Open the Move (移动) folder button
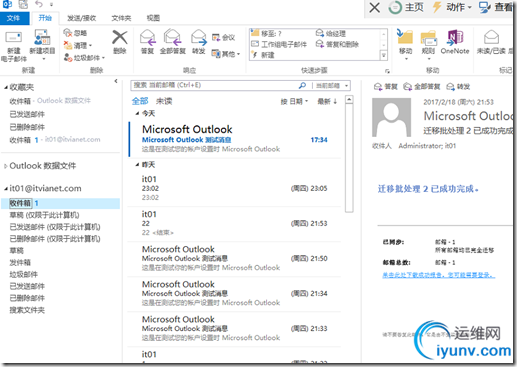The width and height of the screenshot is (517, 367). click(x=405, y=45)
